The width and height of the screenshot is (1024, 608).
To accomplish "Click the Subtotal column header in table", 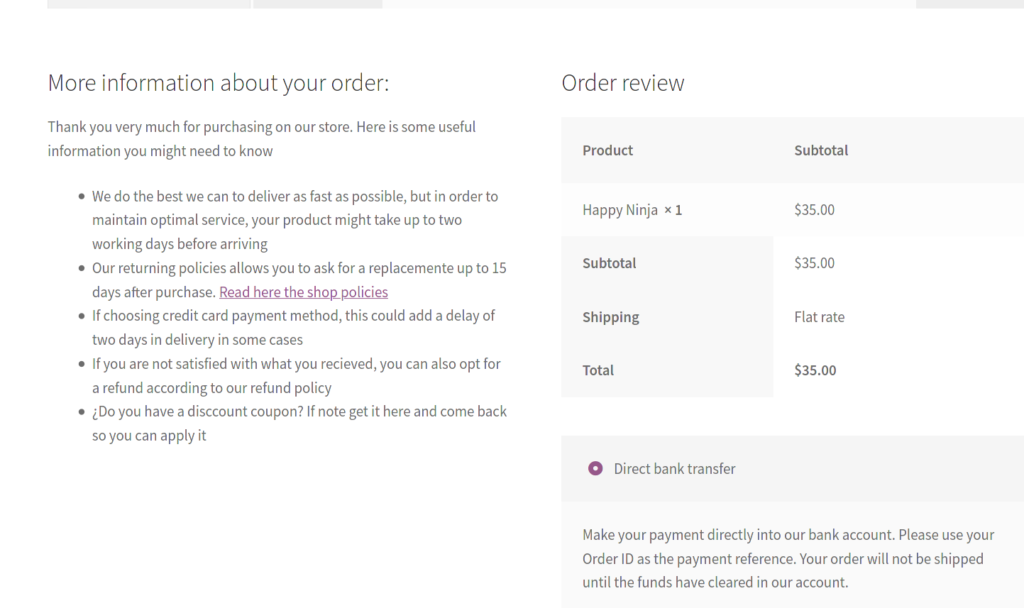I will 821,150.
